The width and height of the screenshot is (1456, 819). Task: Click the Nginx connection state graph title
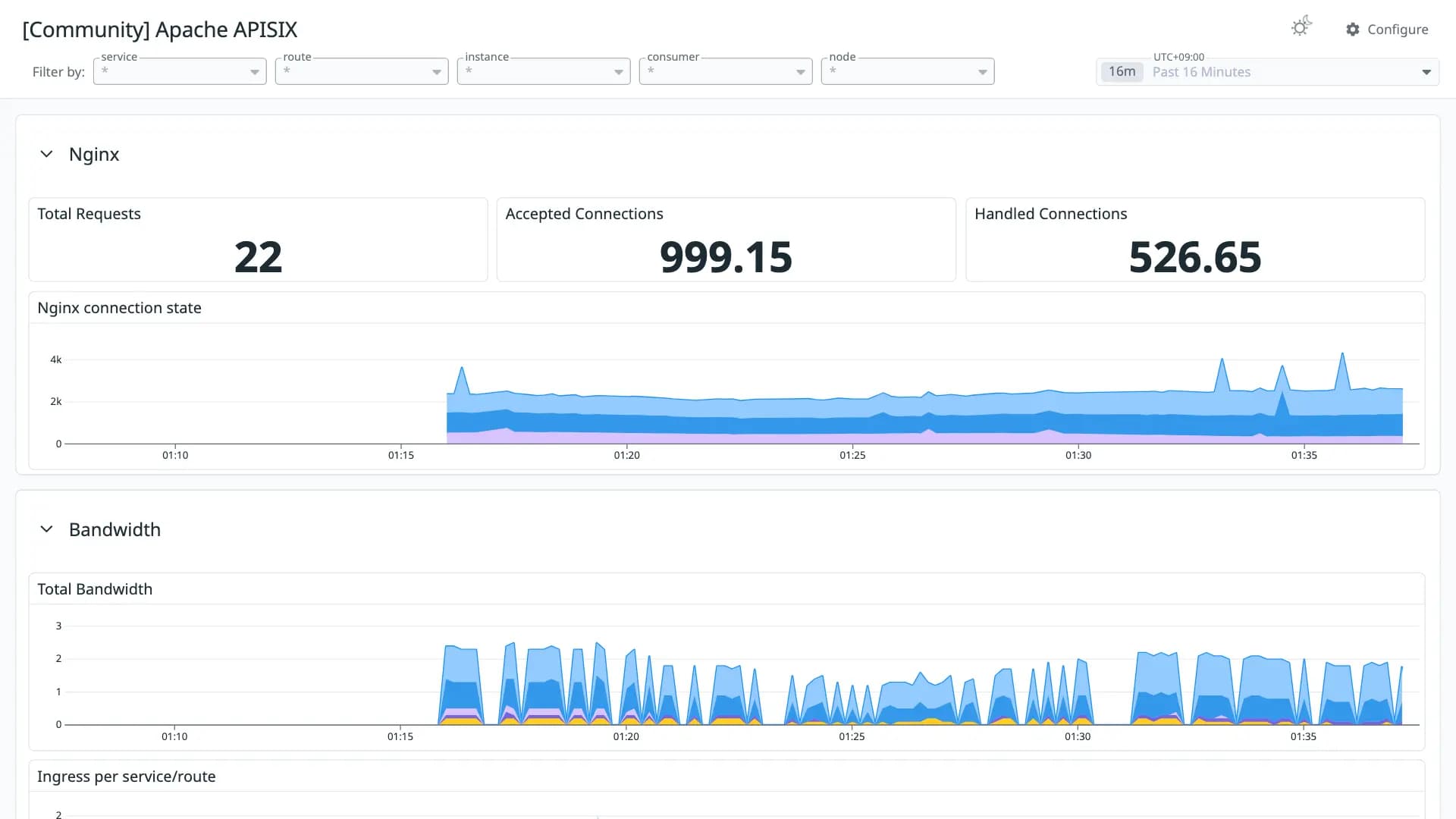(x=119, y=308)
